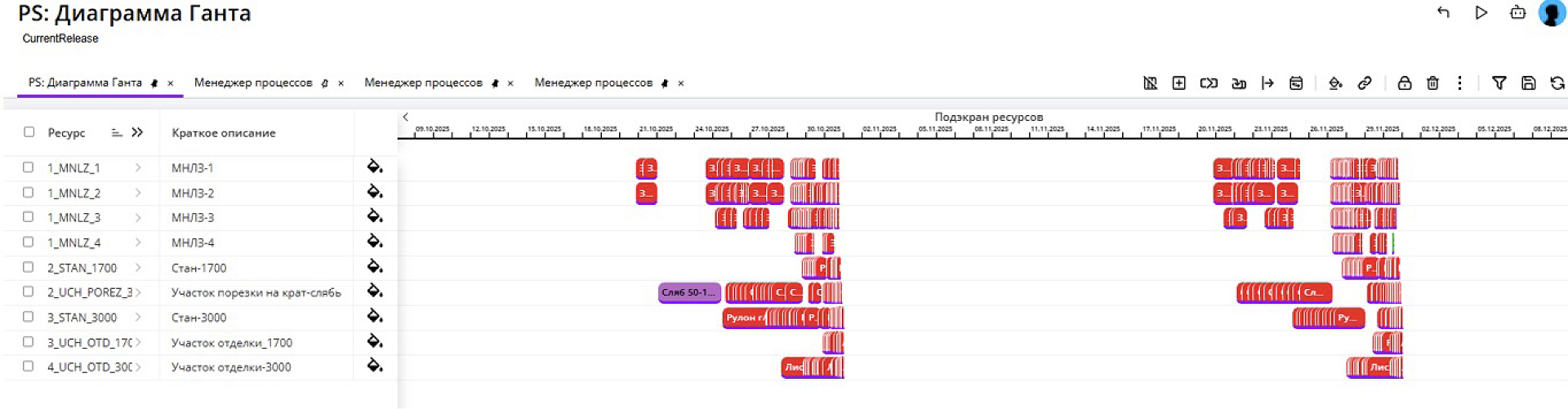Click the trash delete icon
Screen dimensions: 1568x409
coord(1432,83)
